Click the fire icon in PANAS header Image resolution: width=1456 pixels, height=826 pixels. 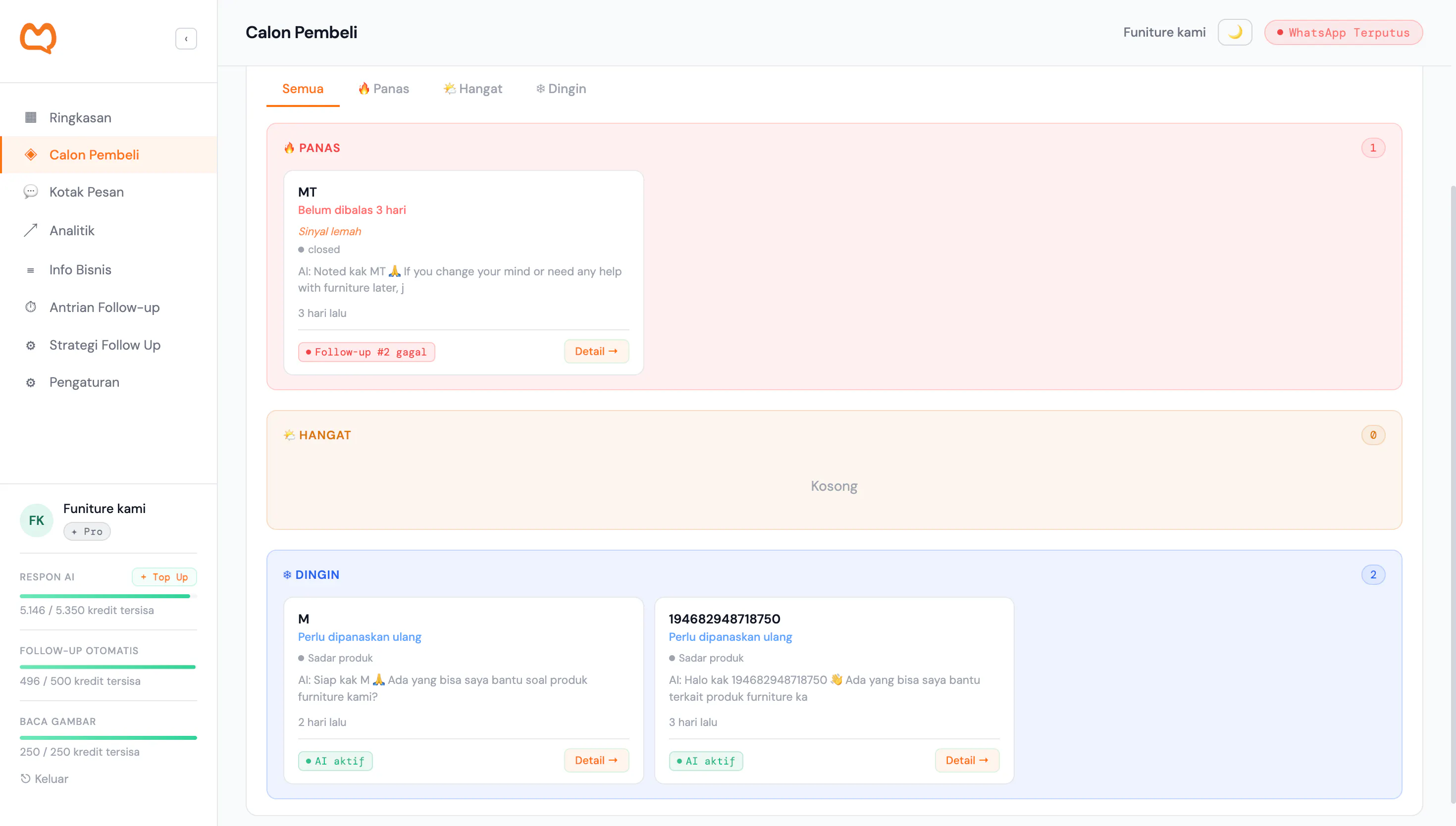click(x=289, y=148)
